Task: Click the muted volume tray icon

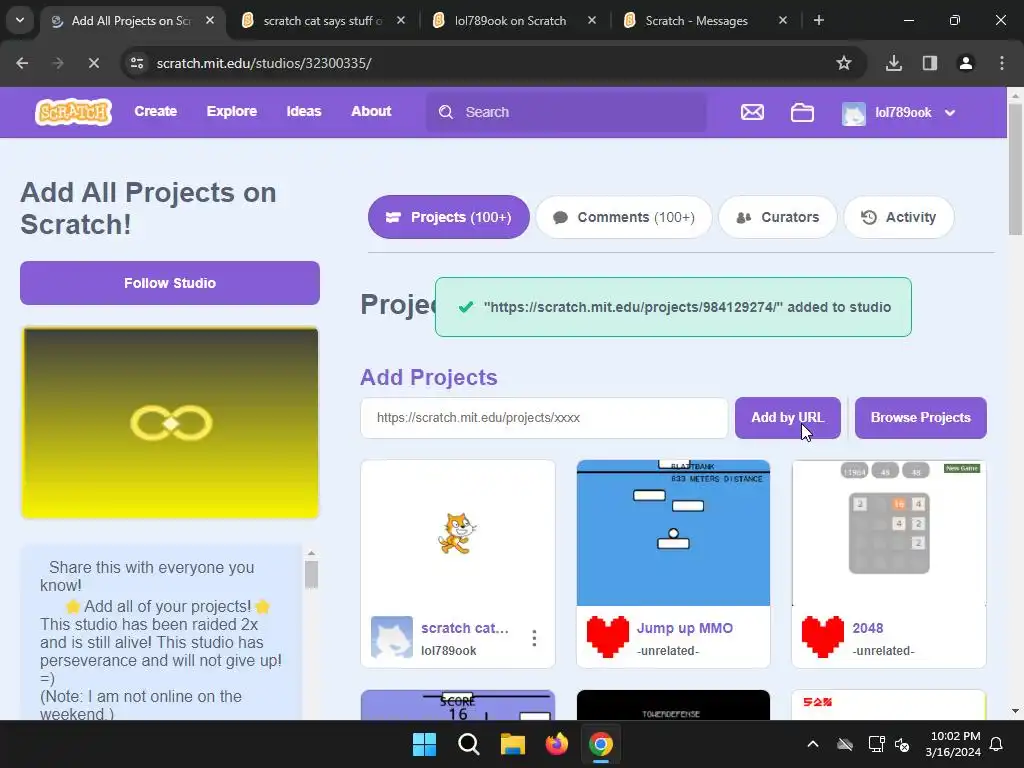Action: tap(902, 744)
